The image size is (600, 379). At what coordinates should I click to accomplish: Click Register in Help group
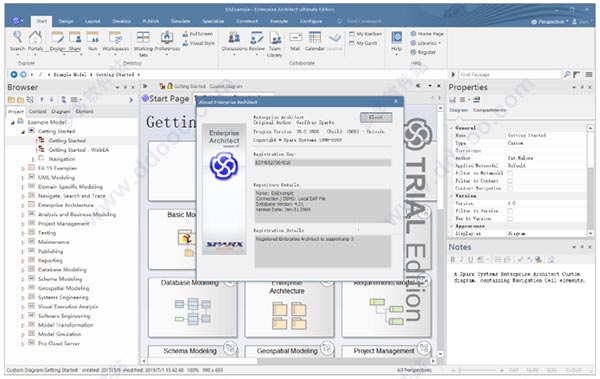click(423, 52)
